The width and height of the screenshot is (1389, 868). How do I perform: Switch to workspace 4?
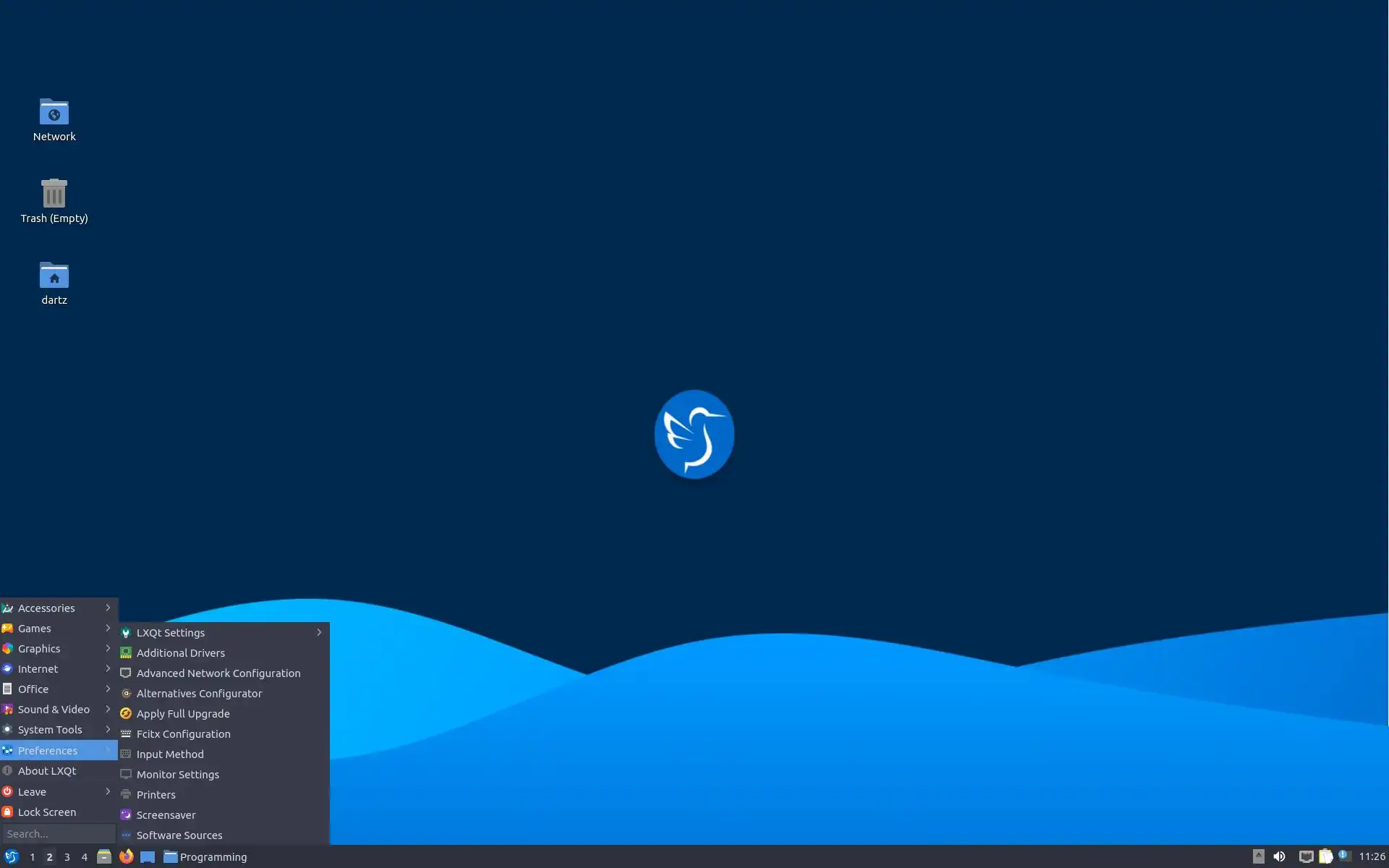[84, 856]
